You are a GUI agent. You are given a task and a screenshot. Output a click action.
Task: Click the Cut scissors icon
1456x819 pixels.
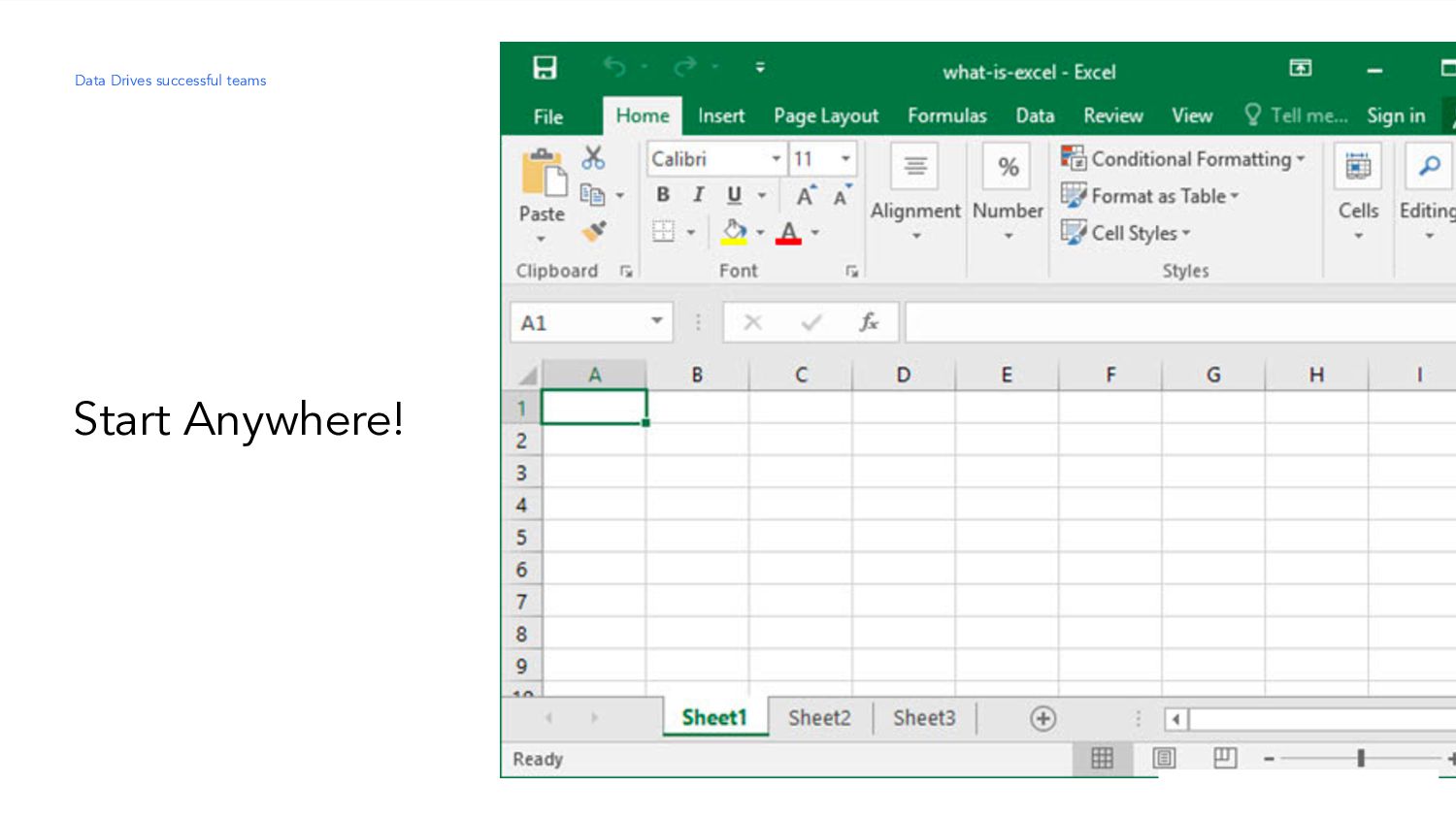click(x=593, y=157)
